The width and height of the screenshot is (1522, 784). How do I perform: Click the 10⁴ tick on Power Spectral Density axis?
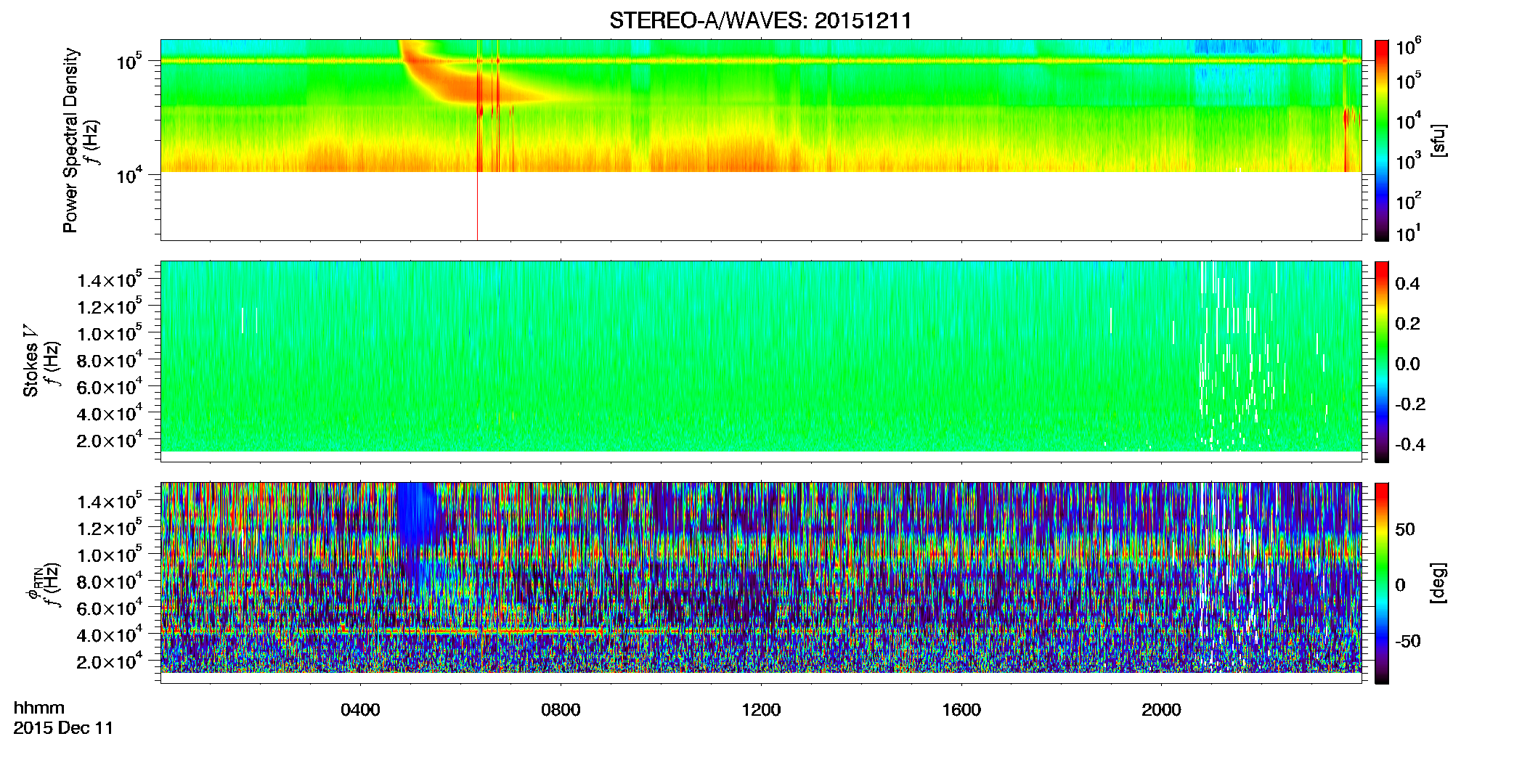tap(129, 174)
